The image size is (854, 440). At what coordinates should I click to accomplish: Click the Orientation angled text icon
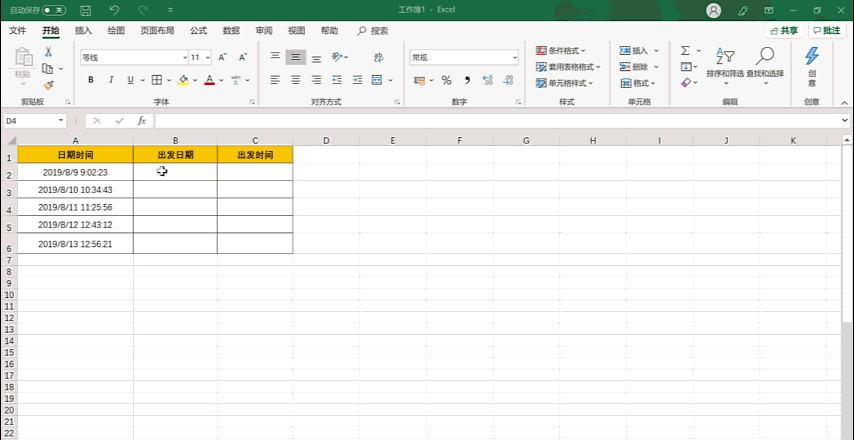(x=338, y=57)
